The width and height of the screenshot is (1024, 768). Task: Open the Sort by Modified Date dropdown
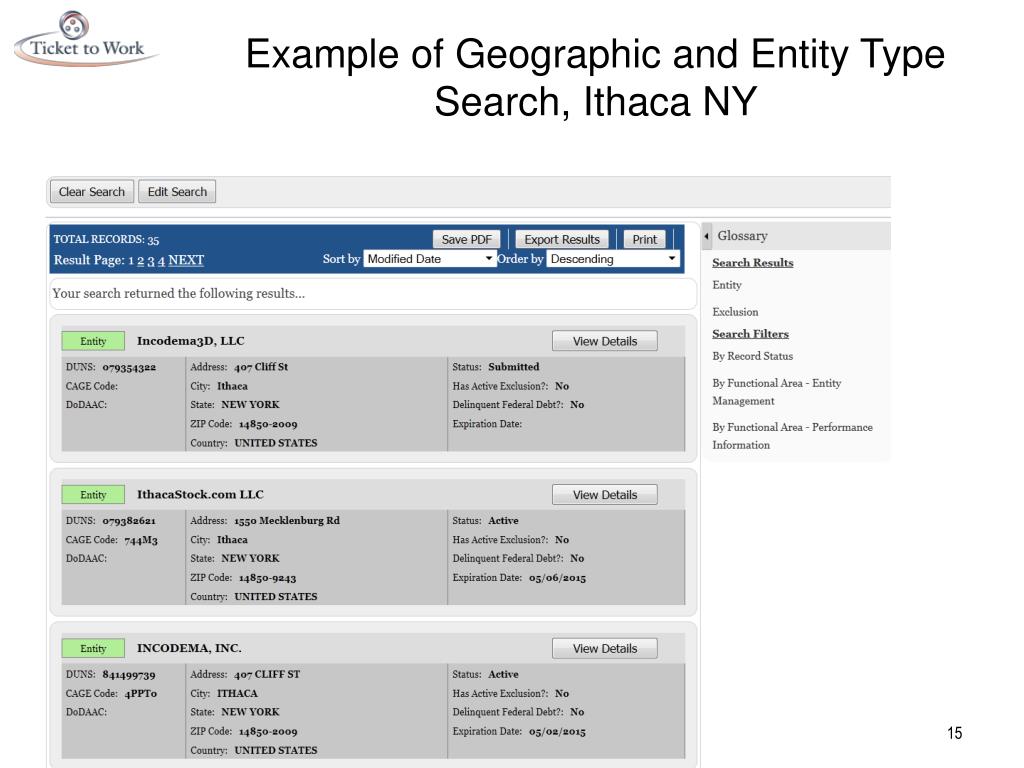click(x=429, y=259)
